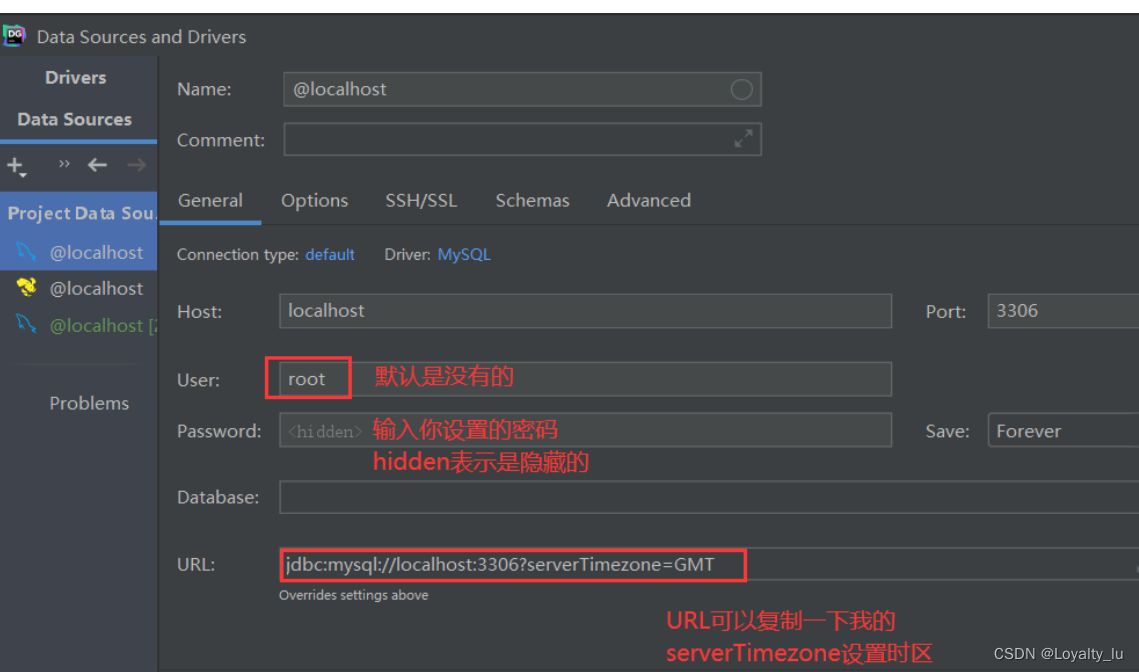Switch to the Schemas tab
This screenshot has width=1139, height=672.
(x=532, y=200)
